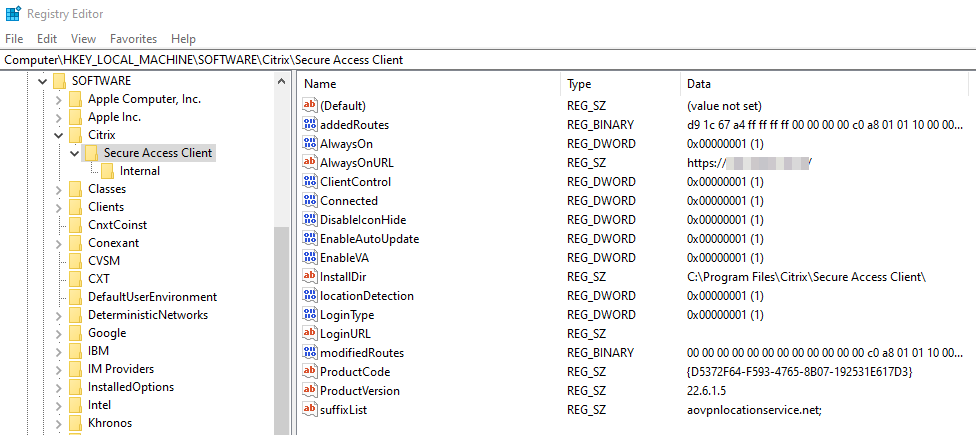Open the Favorites menu
976x435 pixels.
coord(134,39)
